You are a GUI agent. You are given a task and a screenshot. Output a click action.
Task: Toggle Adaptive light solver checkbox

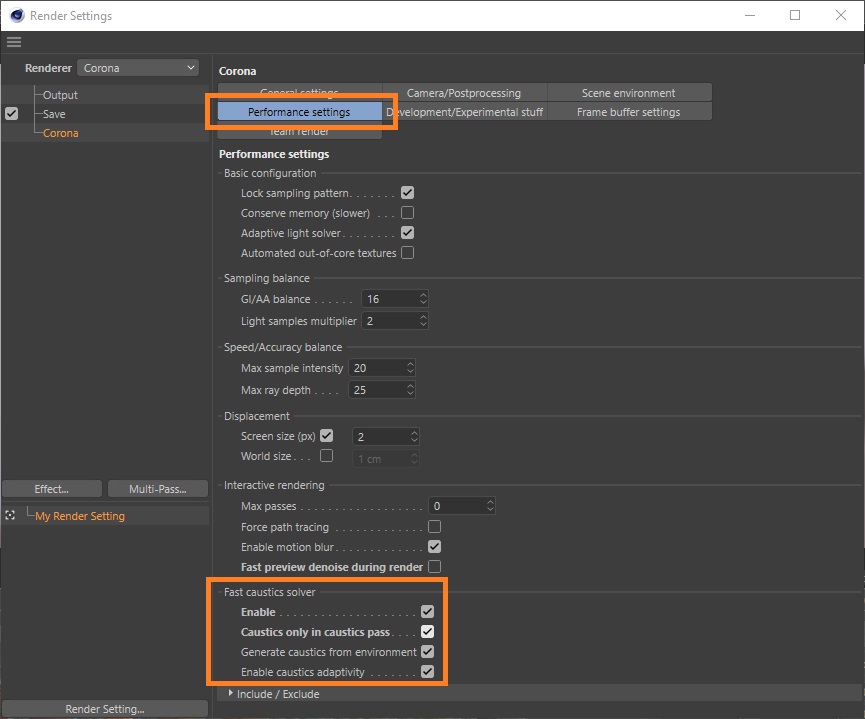407,232
